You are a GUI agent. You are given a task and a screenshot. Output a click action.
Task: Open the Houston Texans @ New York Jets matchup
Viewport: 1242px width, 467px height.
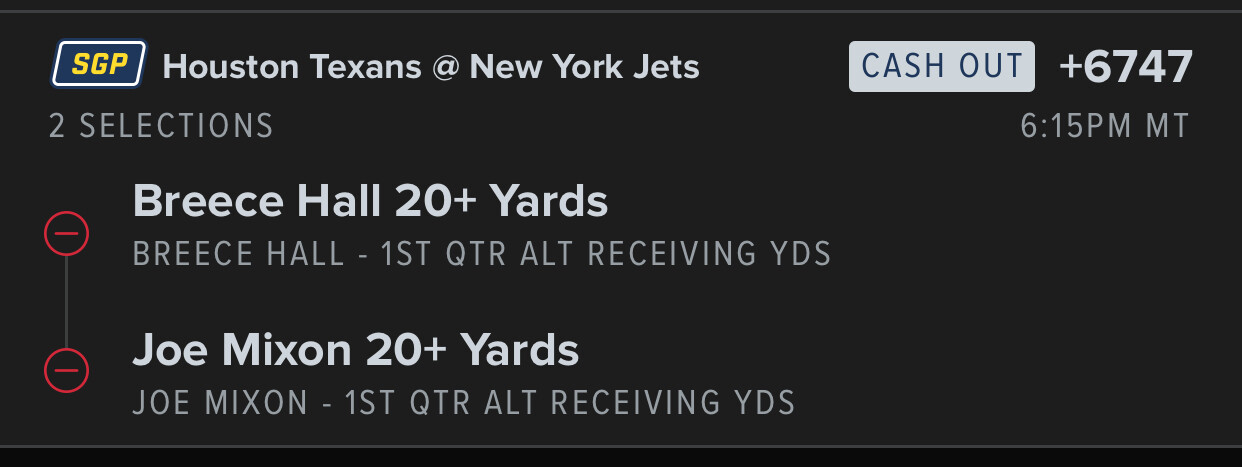431,67
